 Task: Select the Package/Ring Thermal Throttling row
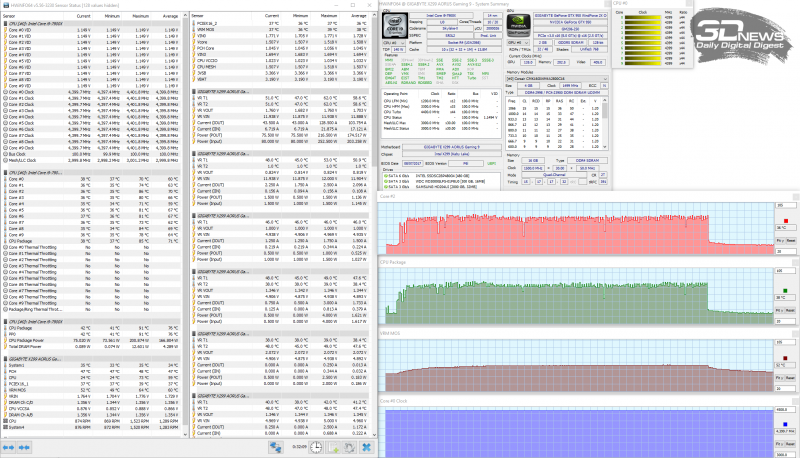(91, 310)
